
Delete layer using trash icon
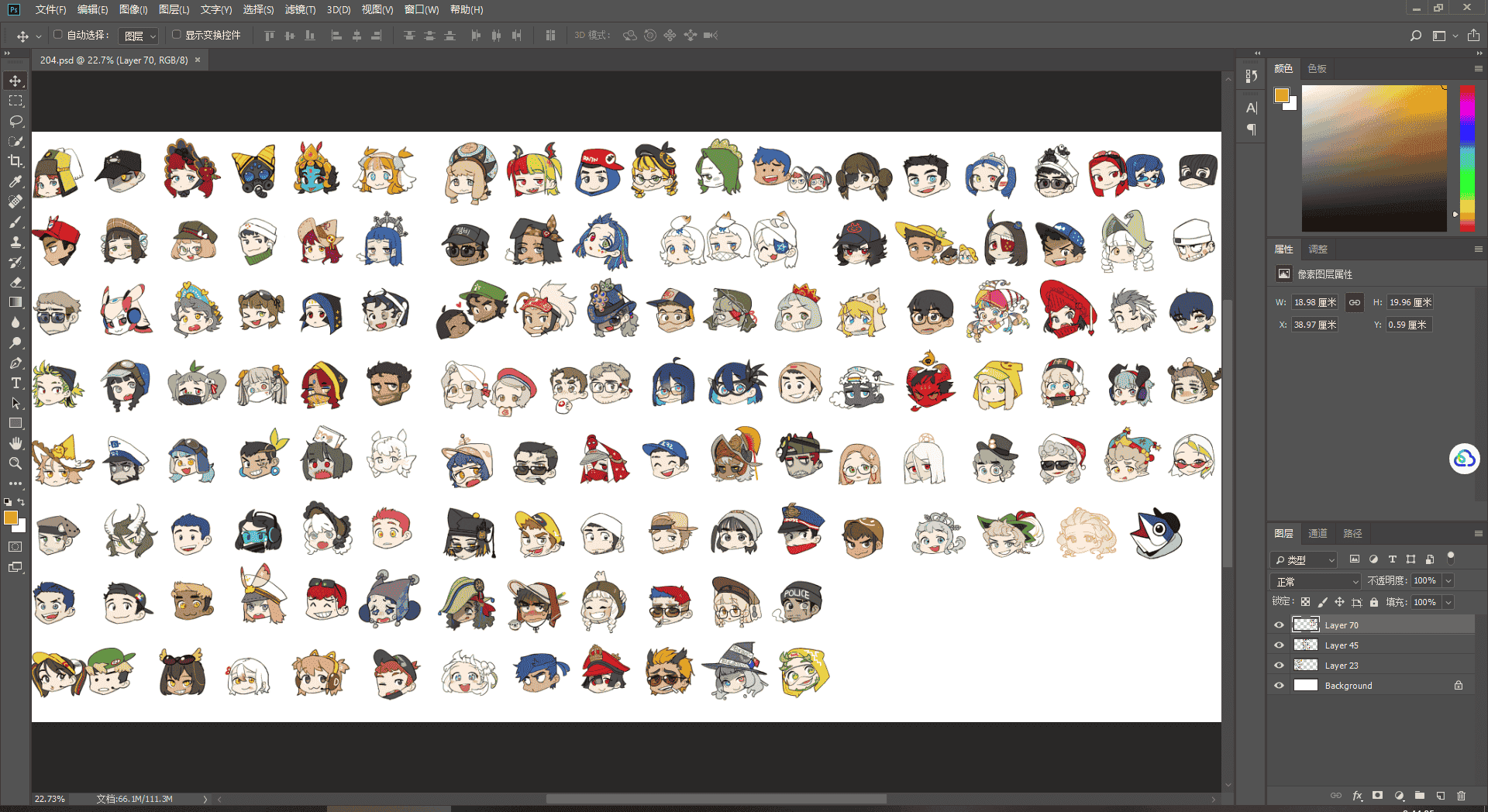click(x=1461, y=796)
